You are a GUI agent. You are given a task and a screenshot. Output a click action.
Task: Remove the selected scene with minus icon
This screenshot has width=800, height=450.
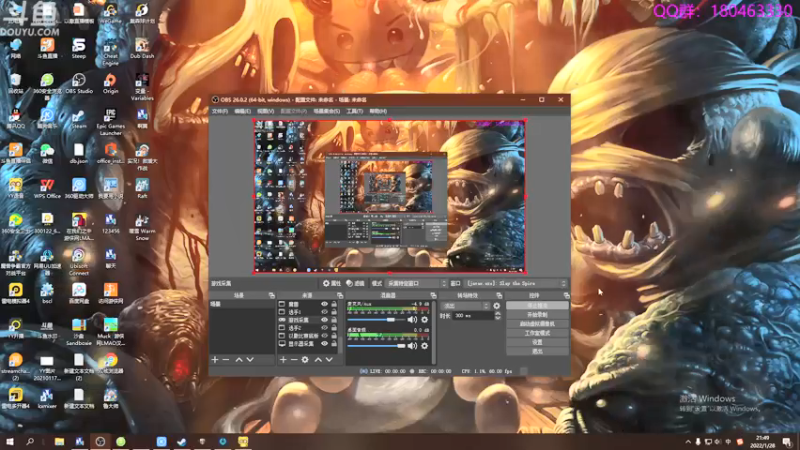pos(226,360)
